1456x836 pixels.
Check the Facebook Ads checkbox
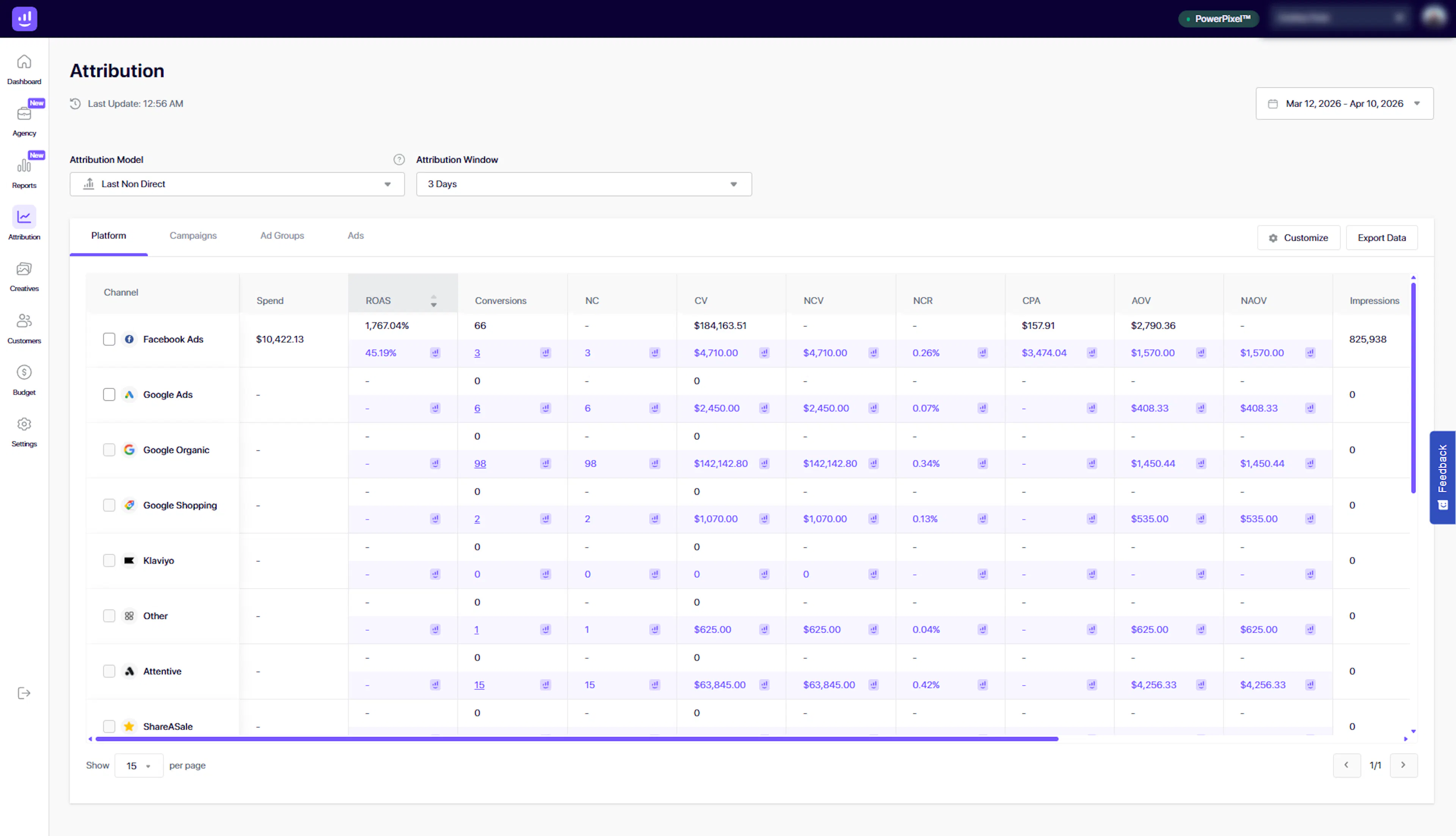point(109,339)
